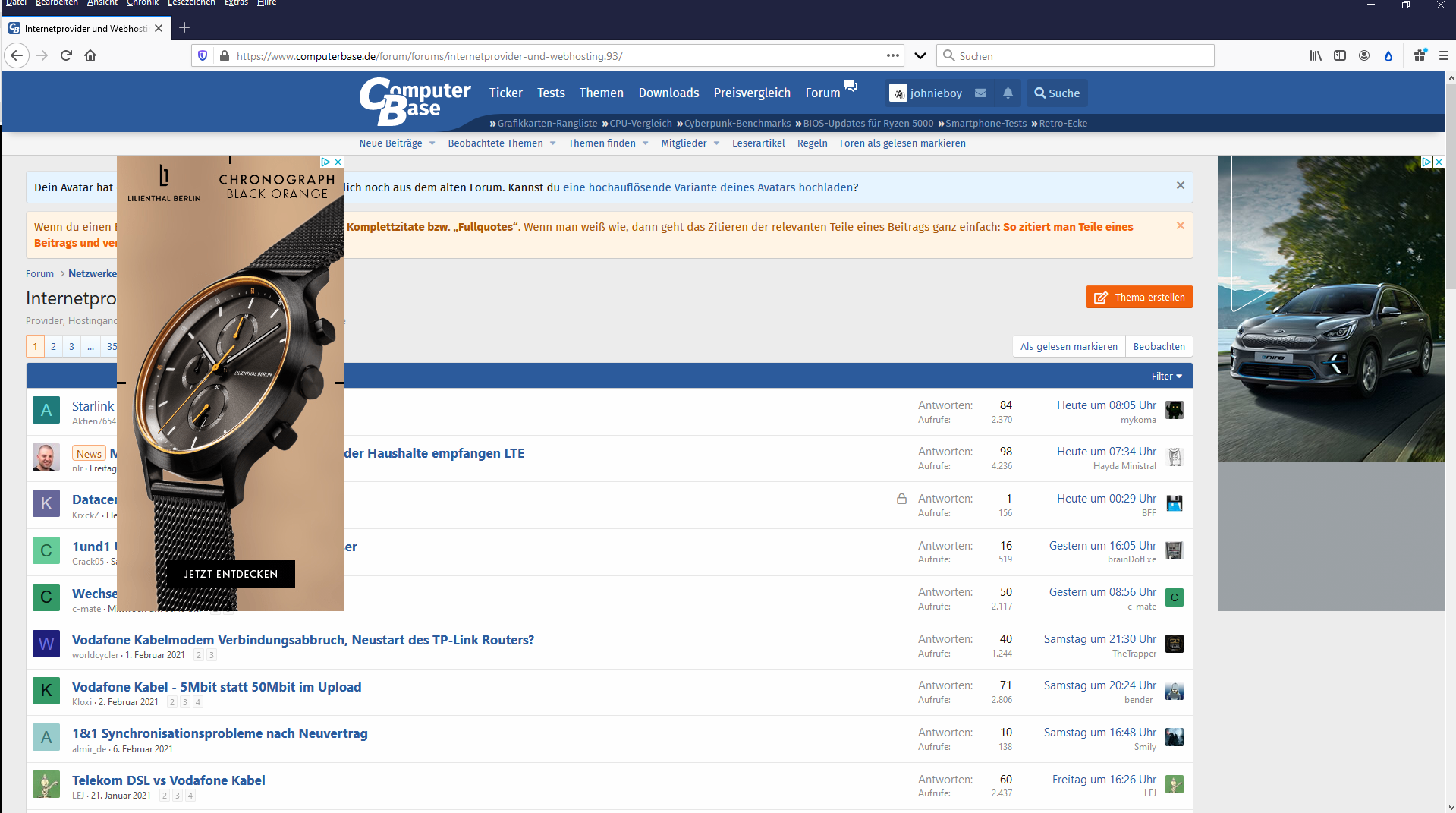This screenshot has width=1456, height=813.
Task: Close the watch advertisement overlay
Action: coord(338,162)
